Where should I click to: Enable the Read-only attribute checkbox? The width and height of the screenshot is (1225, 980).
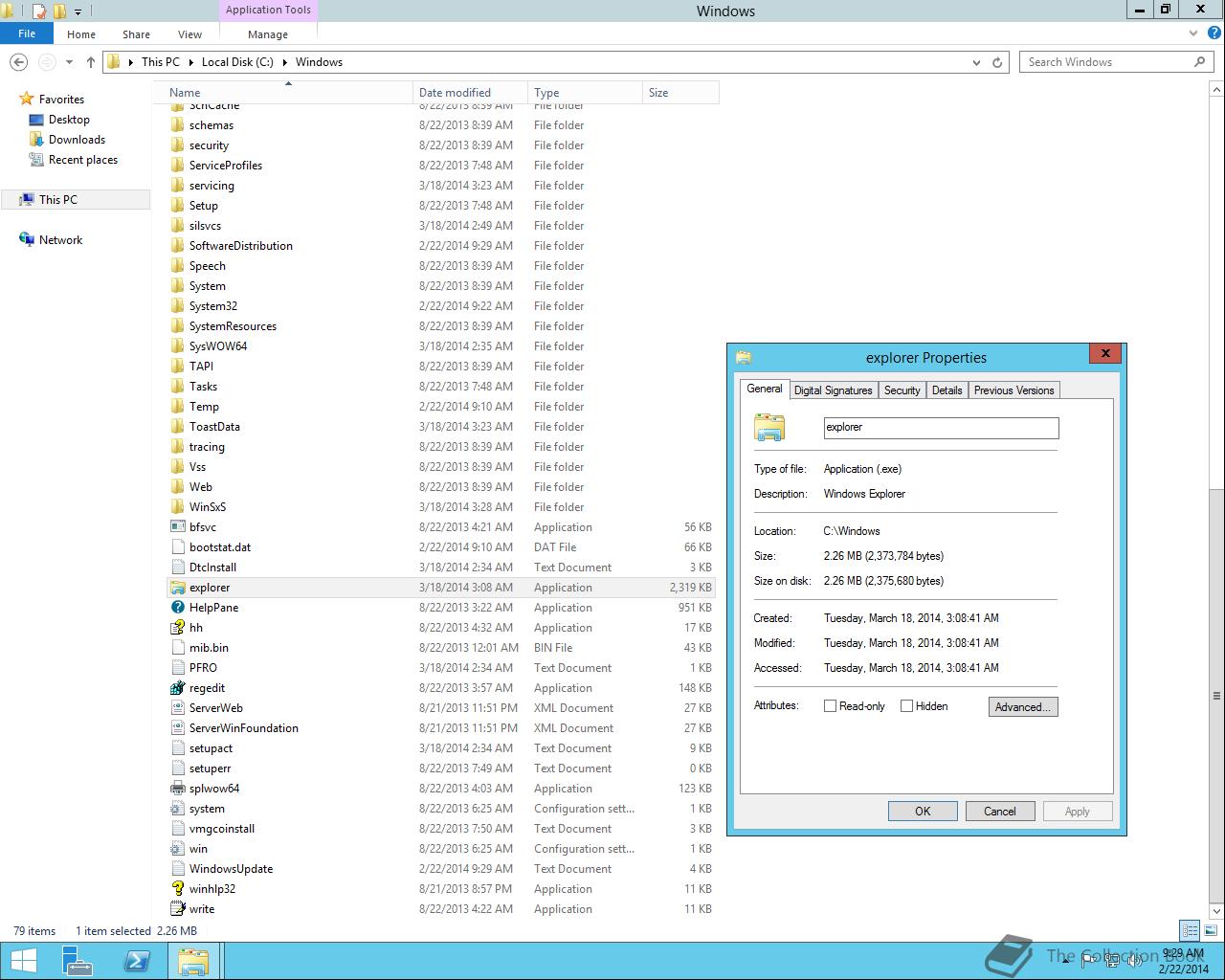pyautogui.click(x=830, y=706)
